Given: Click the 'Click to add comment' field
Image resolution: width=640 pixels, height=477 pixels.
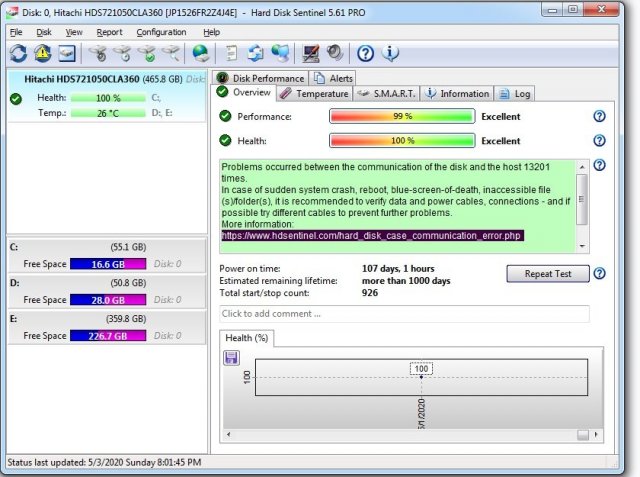Looking at the screenshot, I should pyautogui.click(x=404, y=314).
